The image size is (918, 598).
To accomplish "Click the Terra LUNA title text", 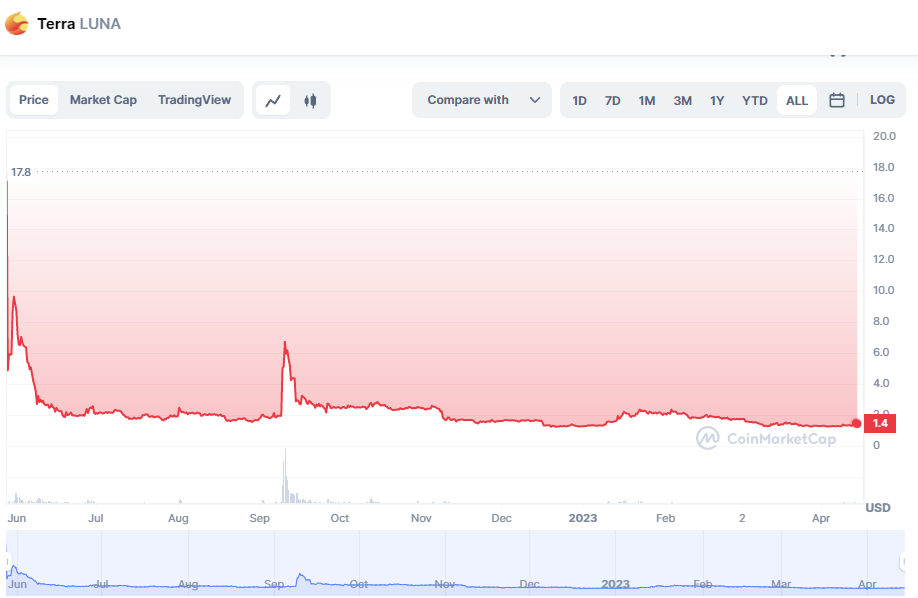I will [79, 24].
